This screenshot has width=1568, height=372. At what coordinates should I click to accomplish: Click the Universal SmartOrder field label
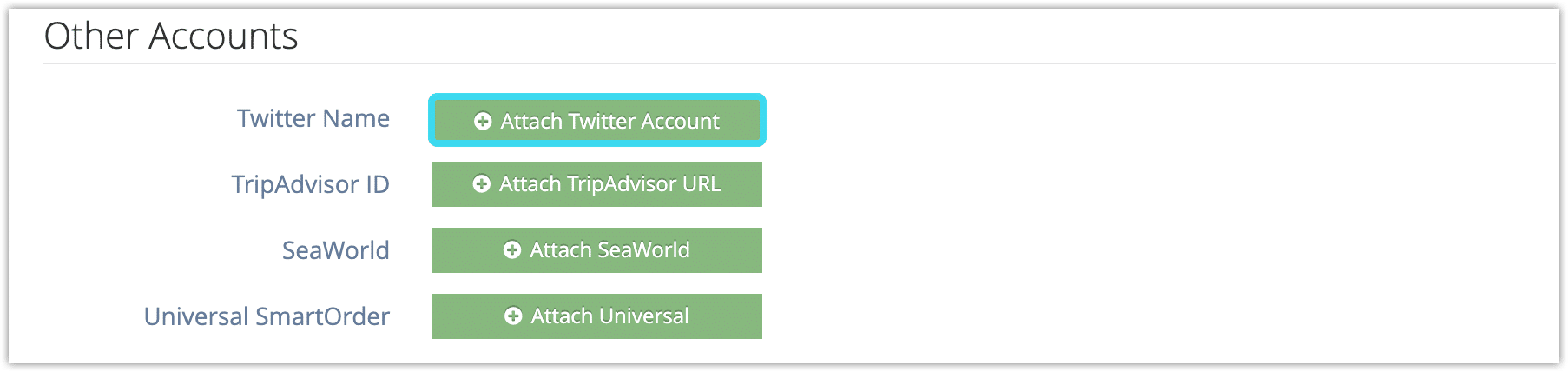click(267, 316)
